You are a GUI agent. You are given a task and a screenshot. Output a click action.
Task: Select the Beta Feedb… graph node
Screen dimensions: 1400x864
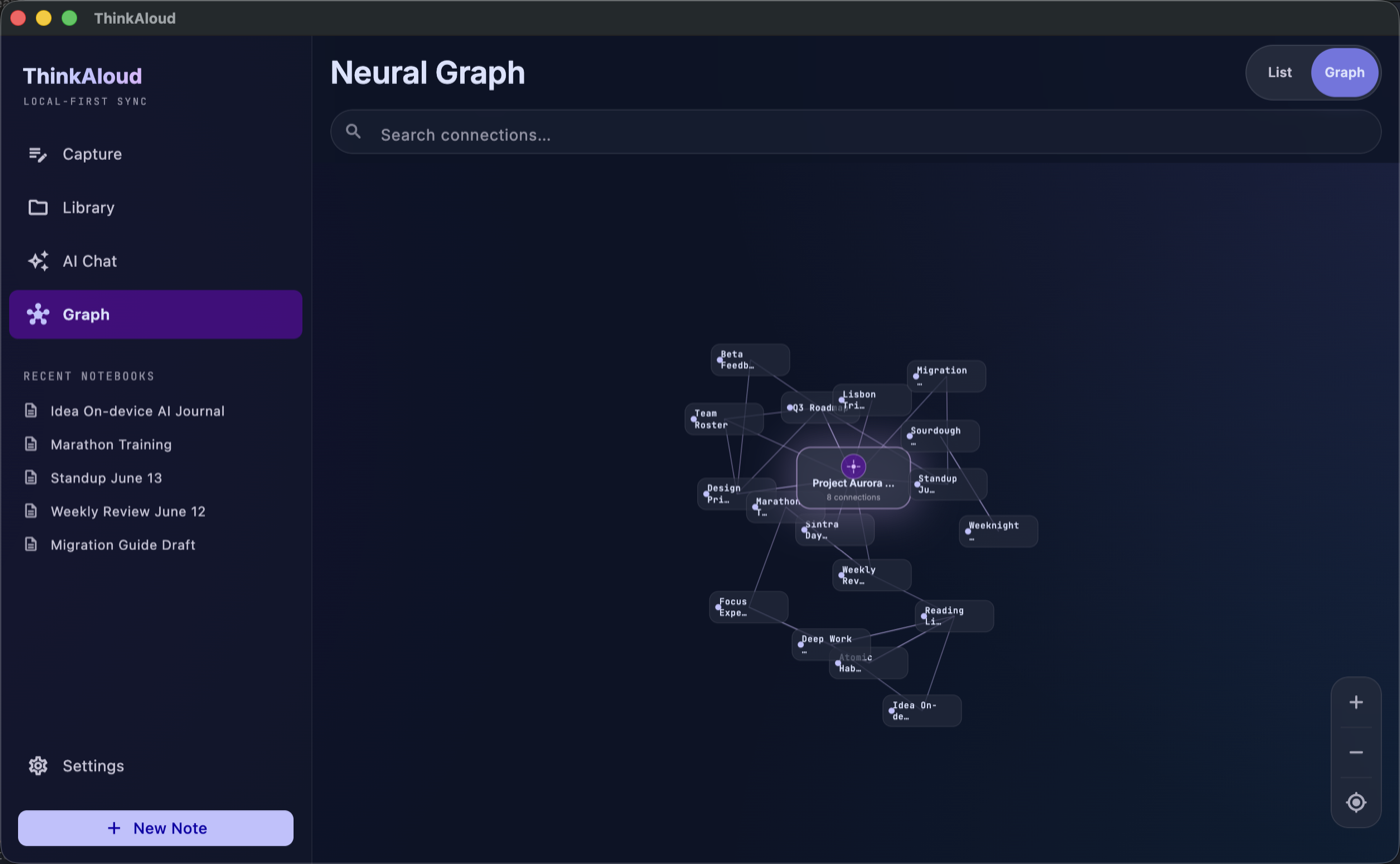[750, 360]
